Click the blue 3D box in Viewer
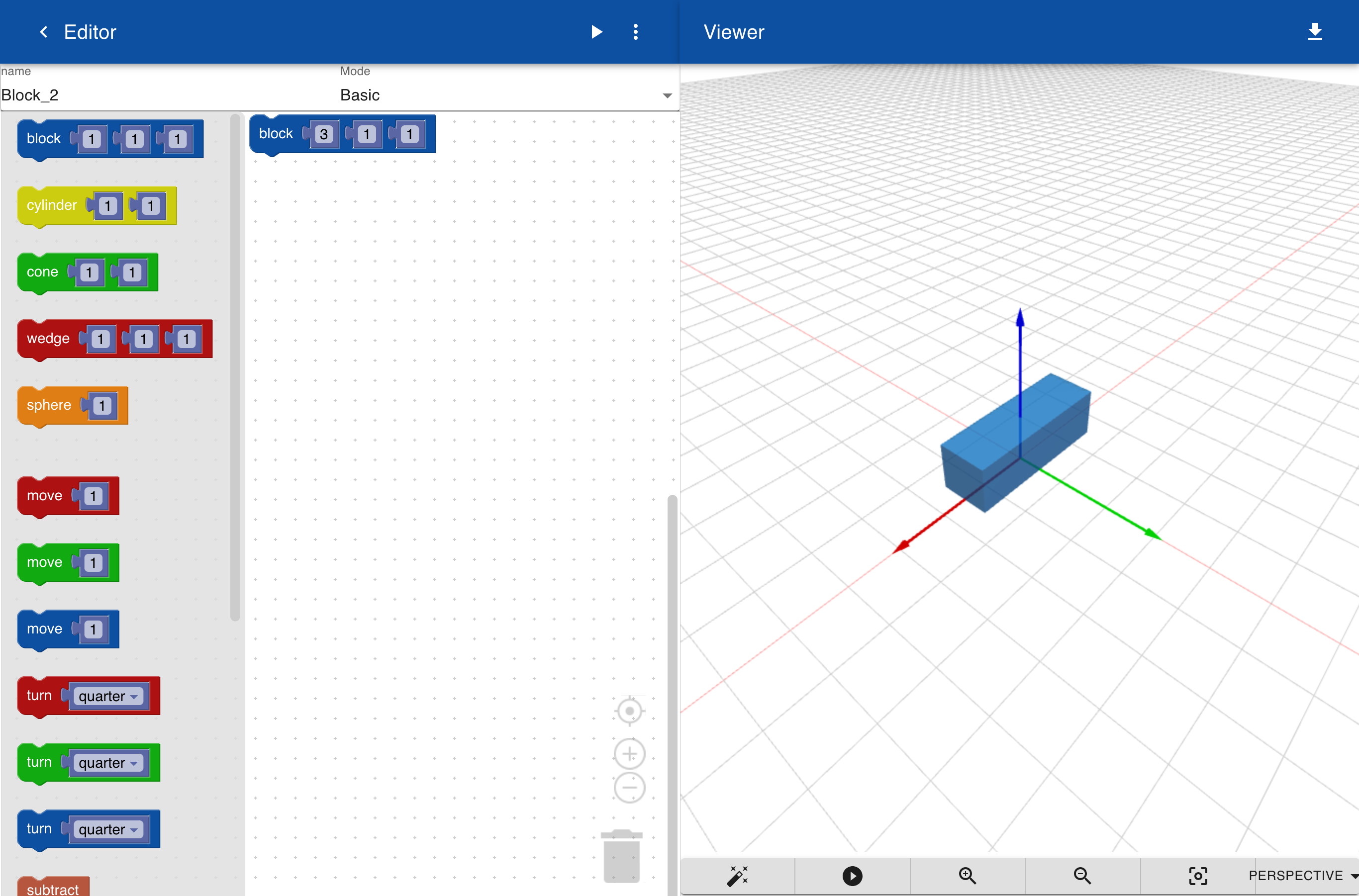 pos(1015,443)
